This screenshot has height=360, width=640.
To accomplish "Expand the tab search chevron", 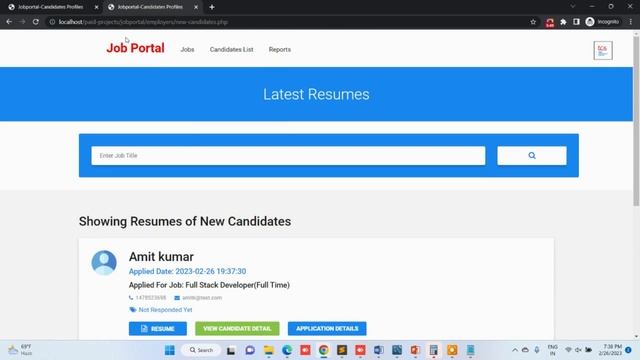I will [573, 7].
